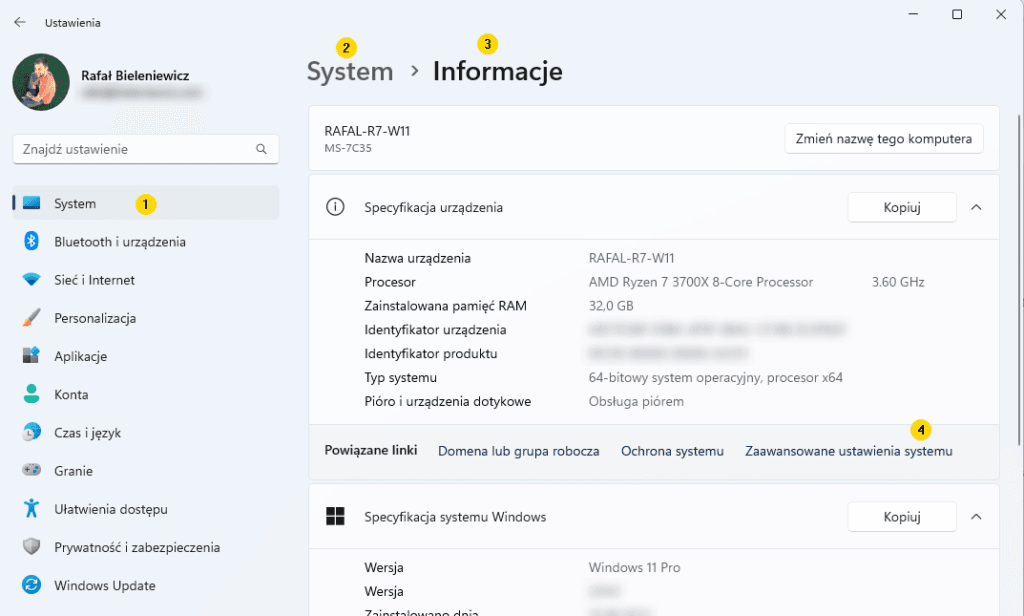Collapse Specyfikacja urządzenia section chevron

[x=977, y=208]
